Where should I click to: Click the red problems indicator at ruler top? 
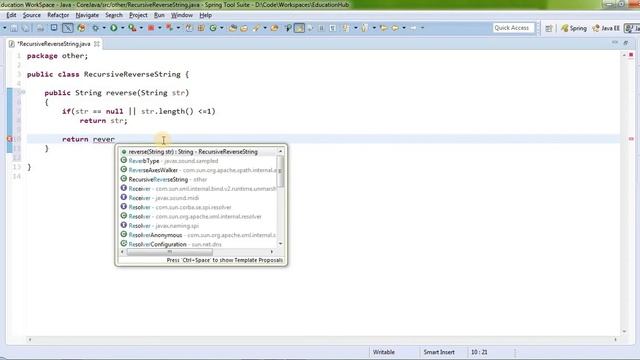pos(631,54)
